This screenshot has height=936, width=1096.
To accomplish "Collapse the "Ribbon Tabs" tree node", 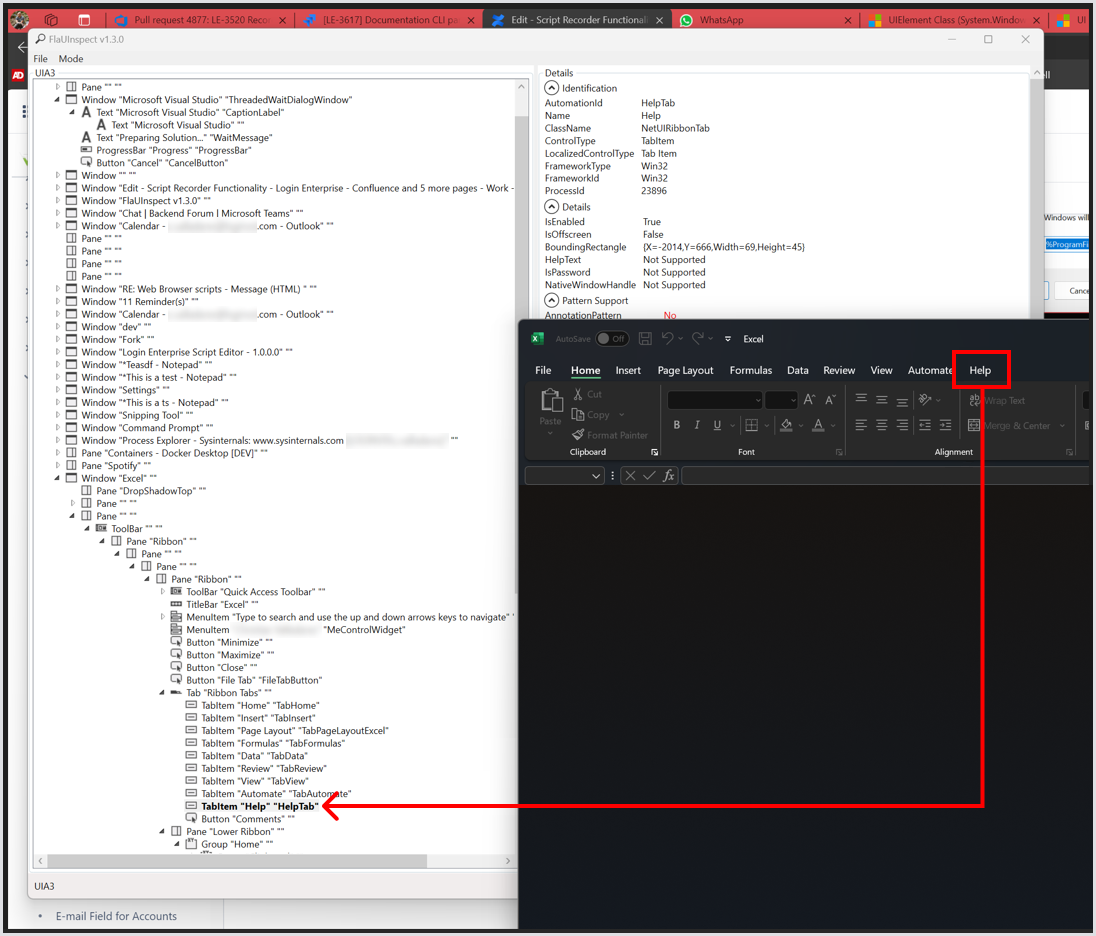I will pyautogui.click(x=163, y=693).
